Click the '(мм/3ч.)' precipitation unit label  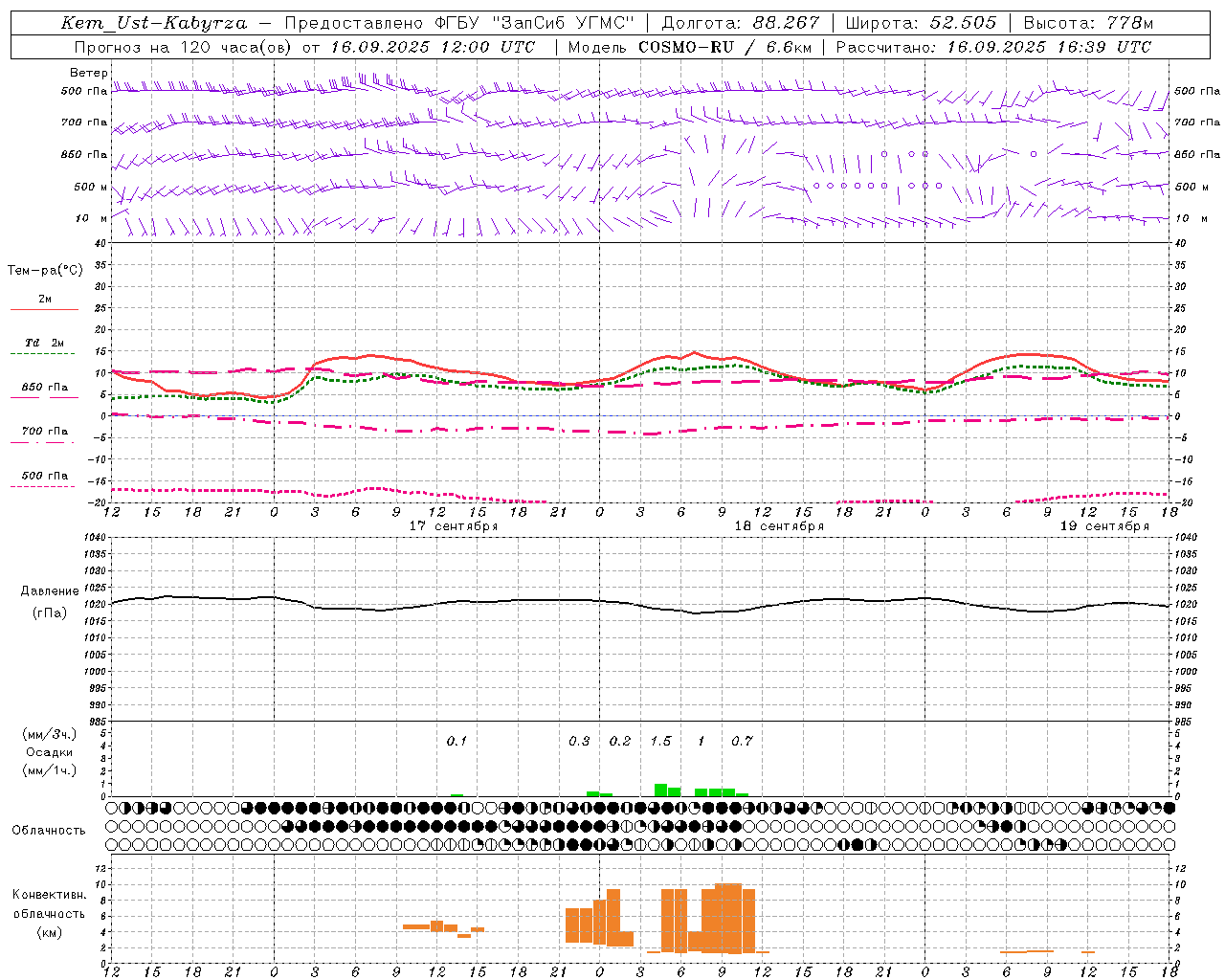(50, 734)
